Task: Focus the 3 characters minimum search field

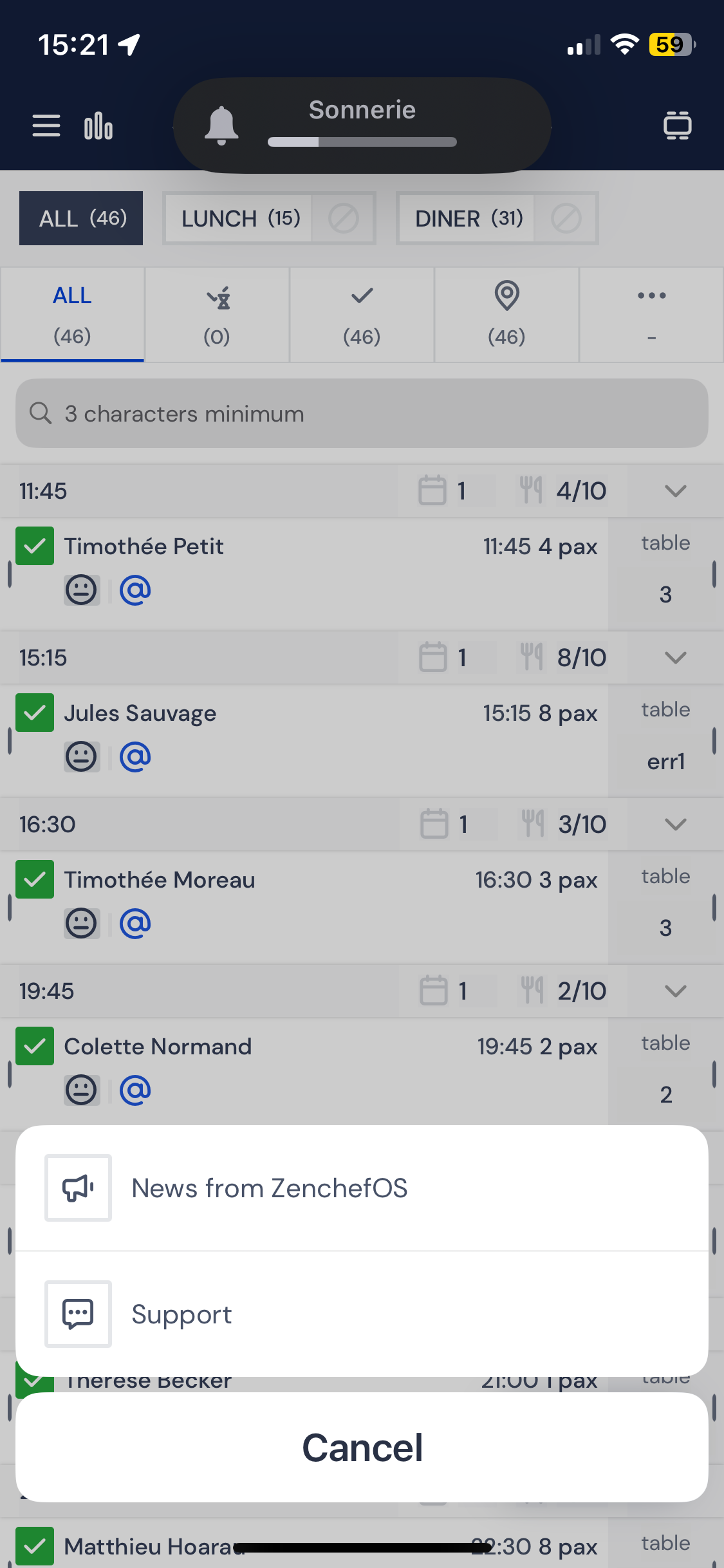Action: tap(362, 413)
